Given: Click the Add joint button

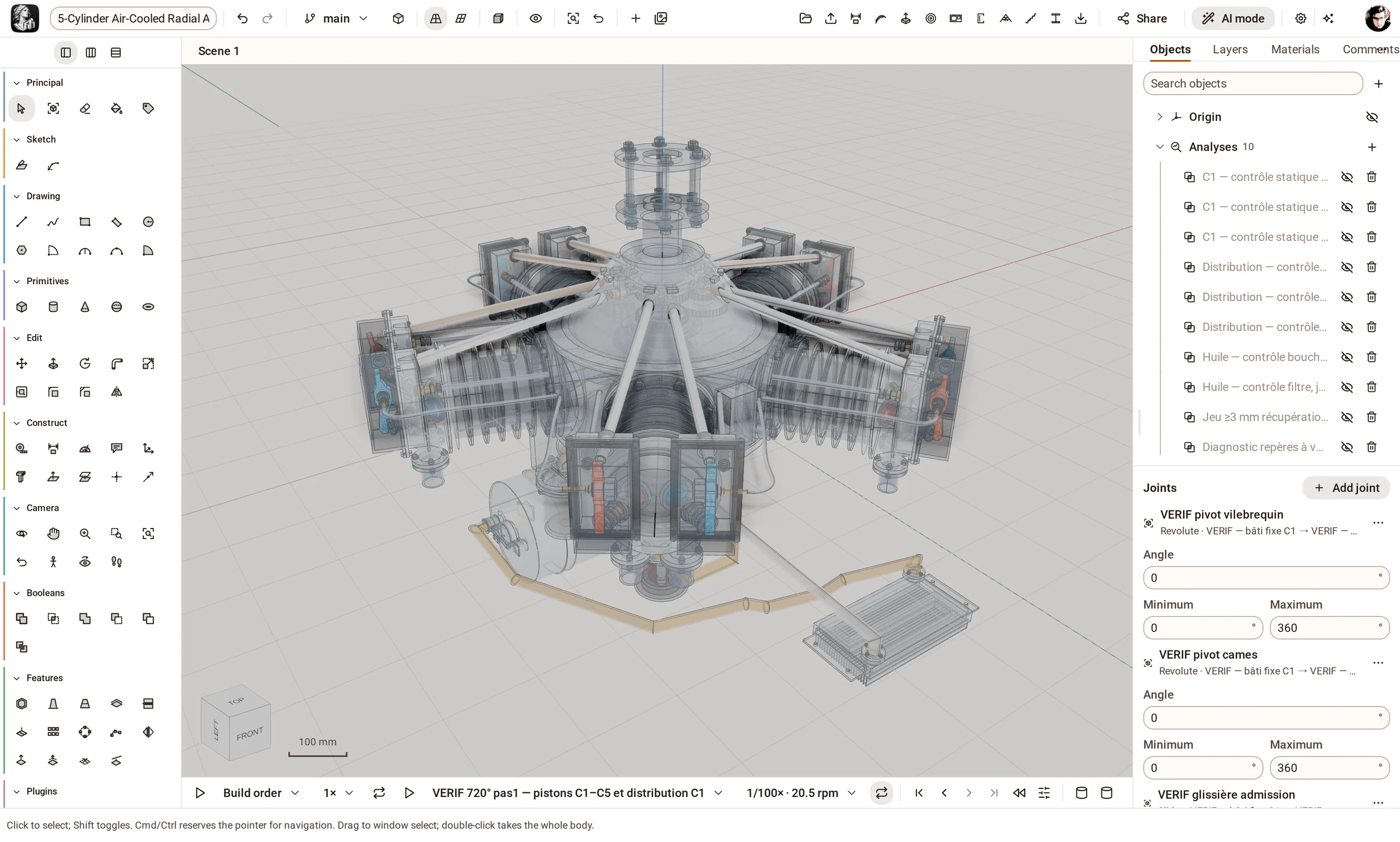Looking at the screenshot, I should pyautogui.click(x=1346, y=488).
